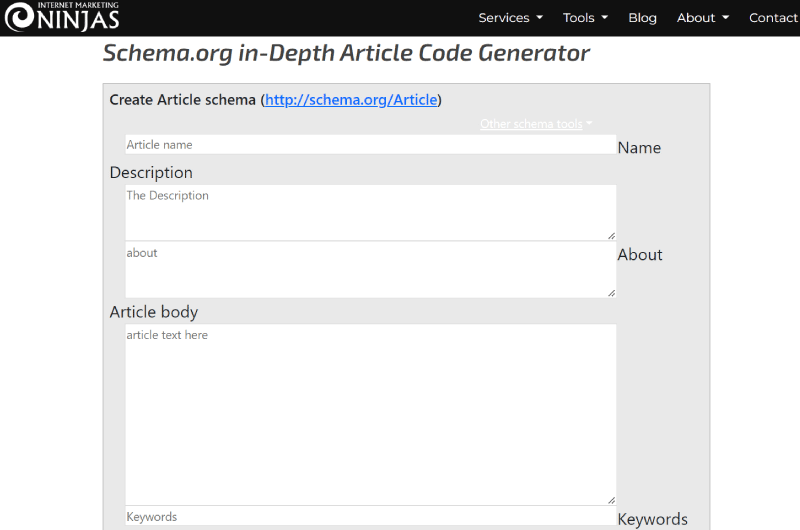
Task: Click the Description label
Action: [151, 173]
